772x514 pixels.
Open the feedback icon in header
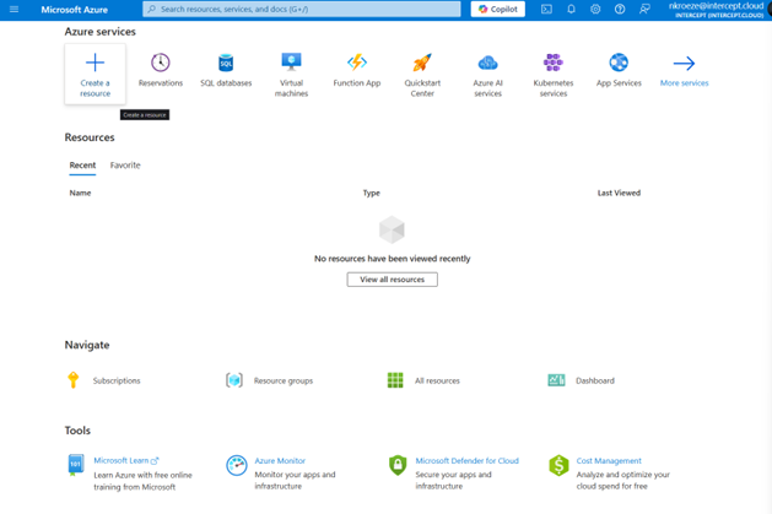pyautogui.click(x=644, y=9)
